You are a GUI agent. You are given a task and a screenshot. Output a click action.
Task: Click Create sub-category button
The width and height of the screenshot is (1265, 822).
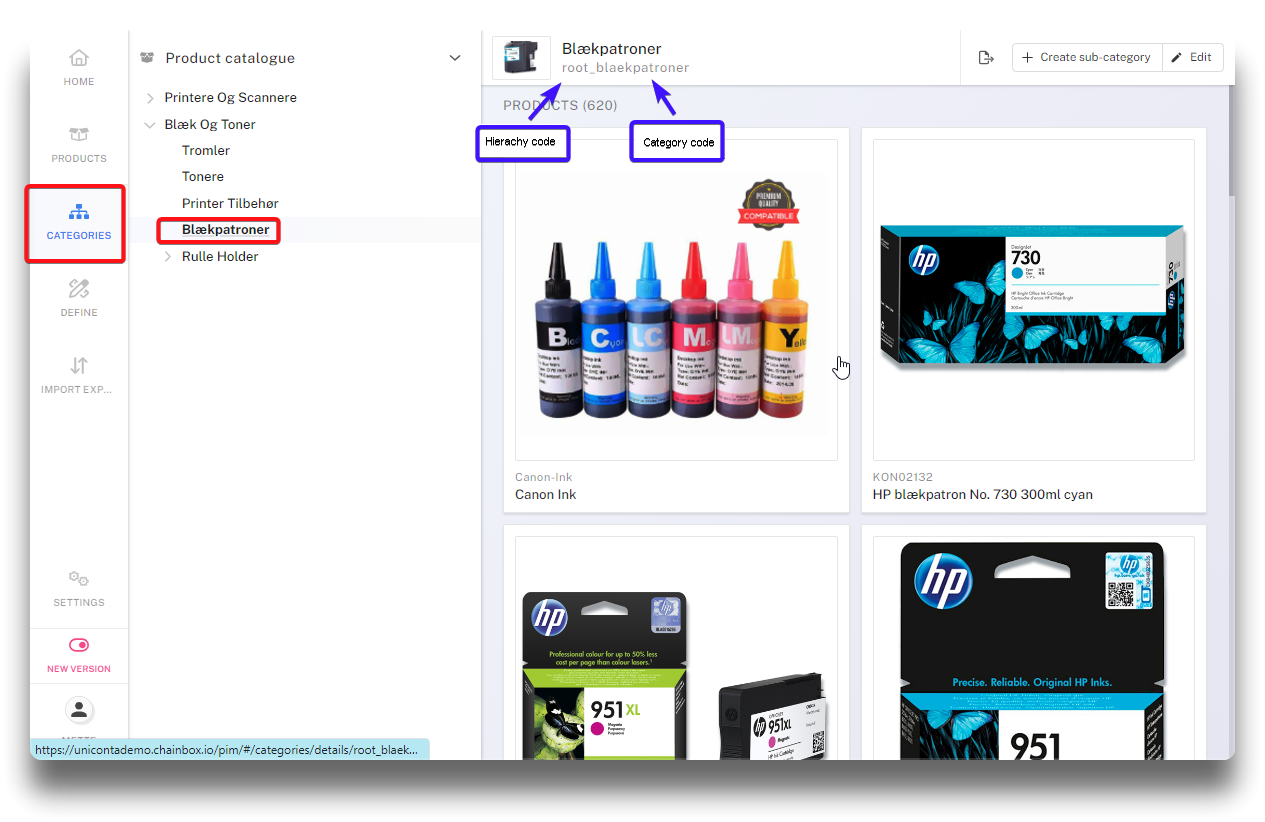click(x=1087, y=58)
